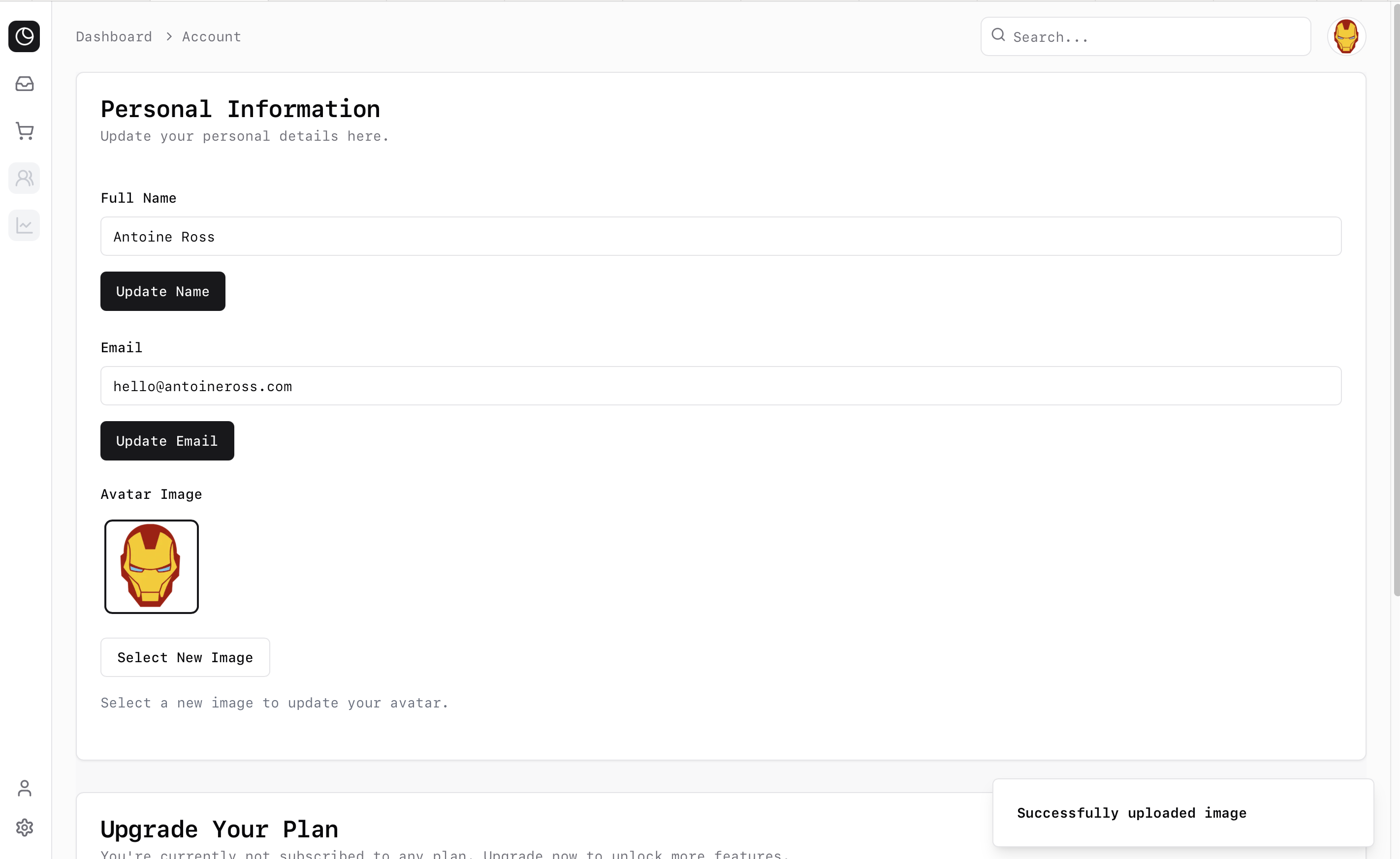Open the inbox icon in the sidebar
Image resolution: width=1400 pixels, height=859 pixels.
click(24, 84)
